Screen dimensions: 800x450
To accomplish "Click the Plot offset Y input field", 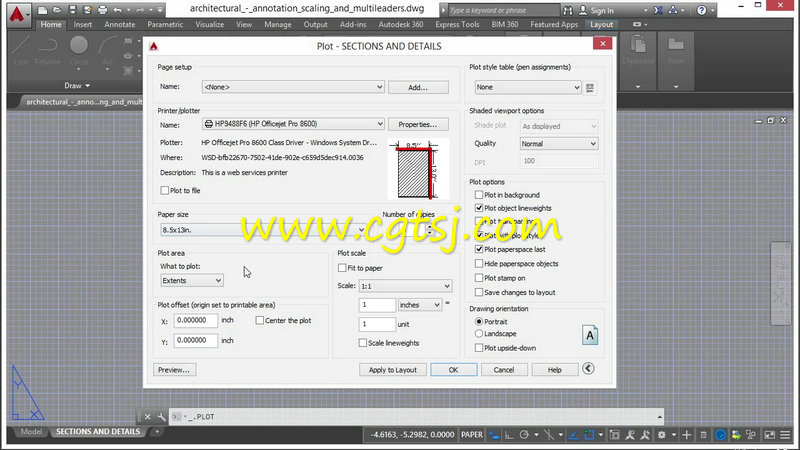I will click(196, 340).
